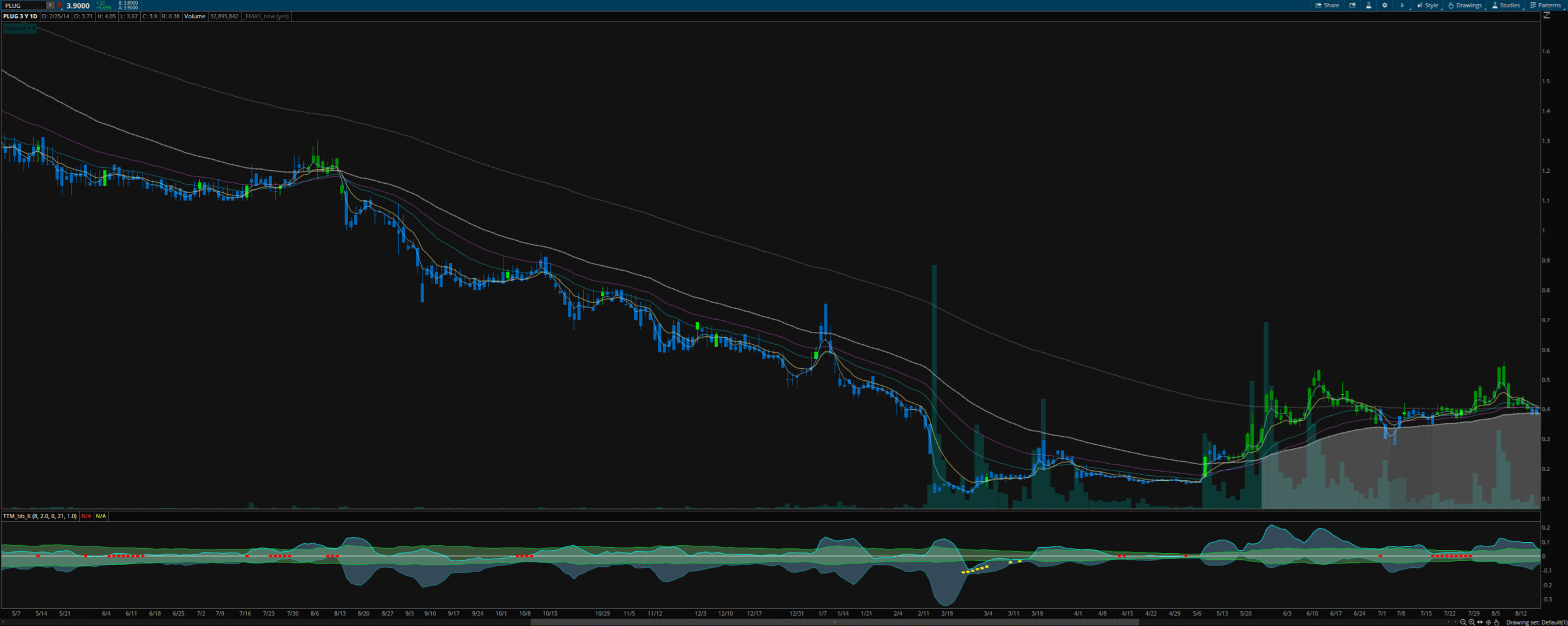1568x626 pixels.
Task: Click the chart snapshot icon beside Share
Action: coord(1352,6)
